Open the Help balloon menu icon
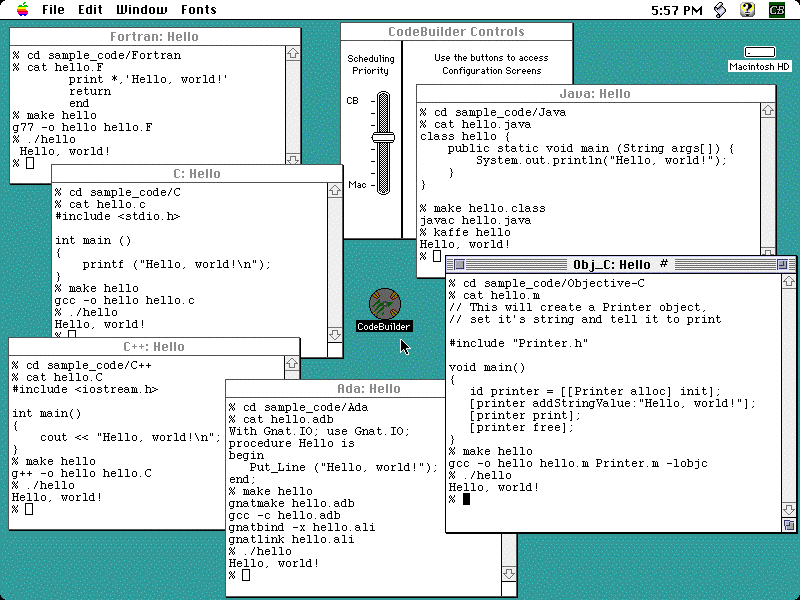The height and width of the screenshot is (600, 800). point(747,10)
